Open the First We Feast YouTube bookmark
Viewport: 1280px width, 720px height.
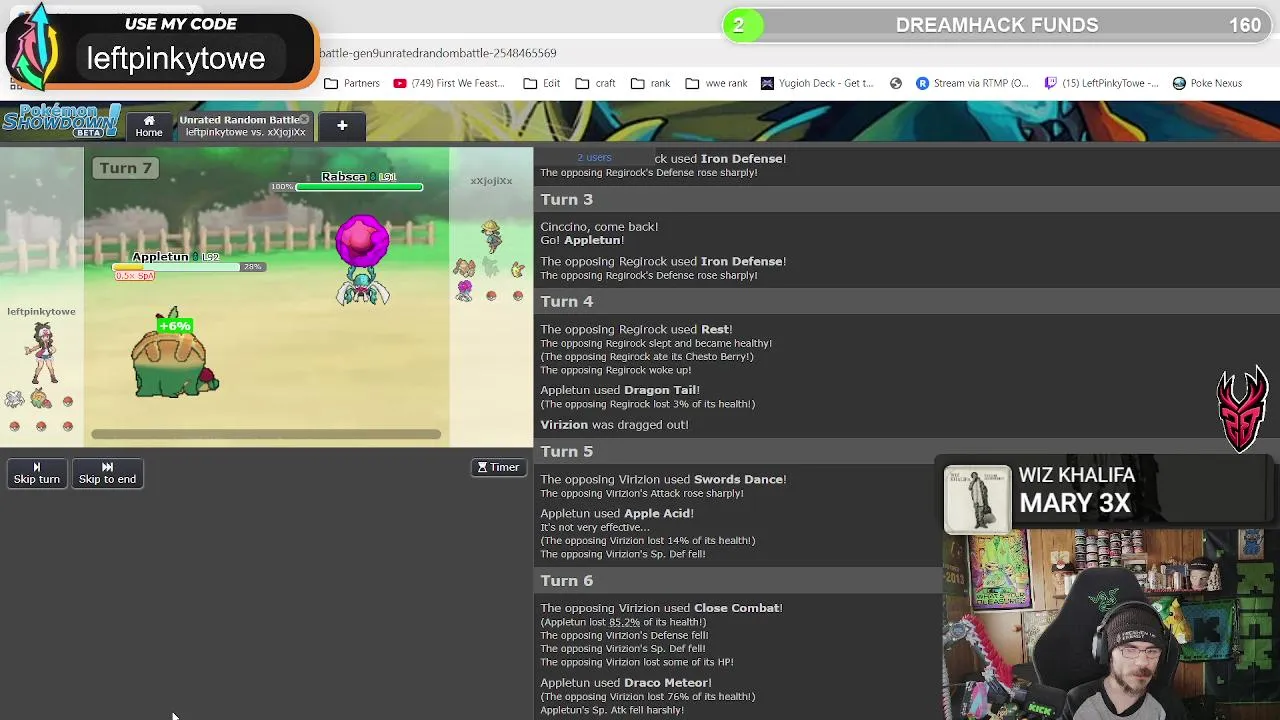point(449,83)
